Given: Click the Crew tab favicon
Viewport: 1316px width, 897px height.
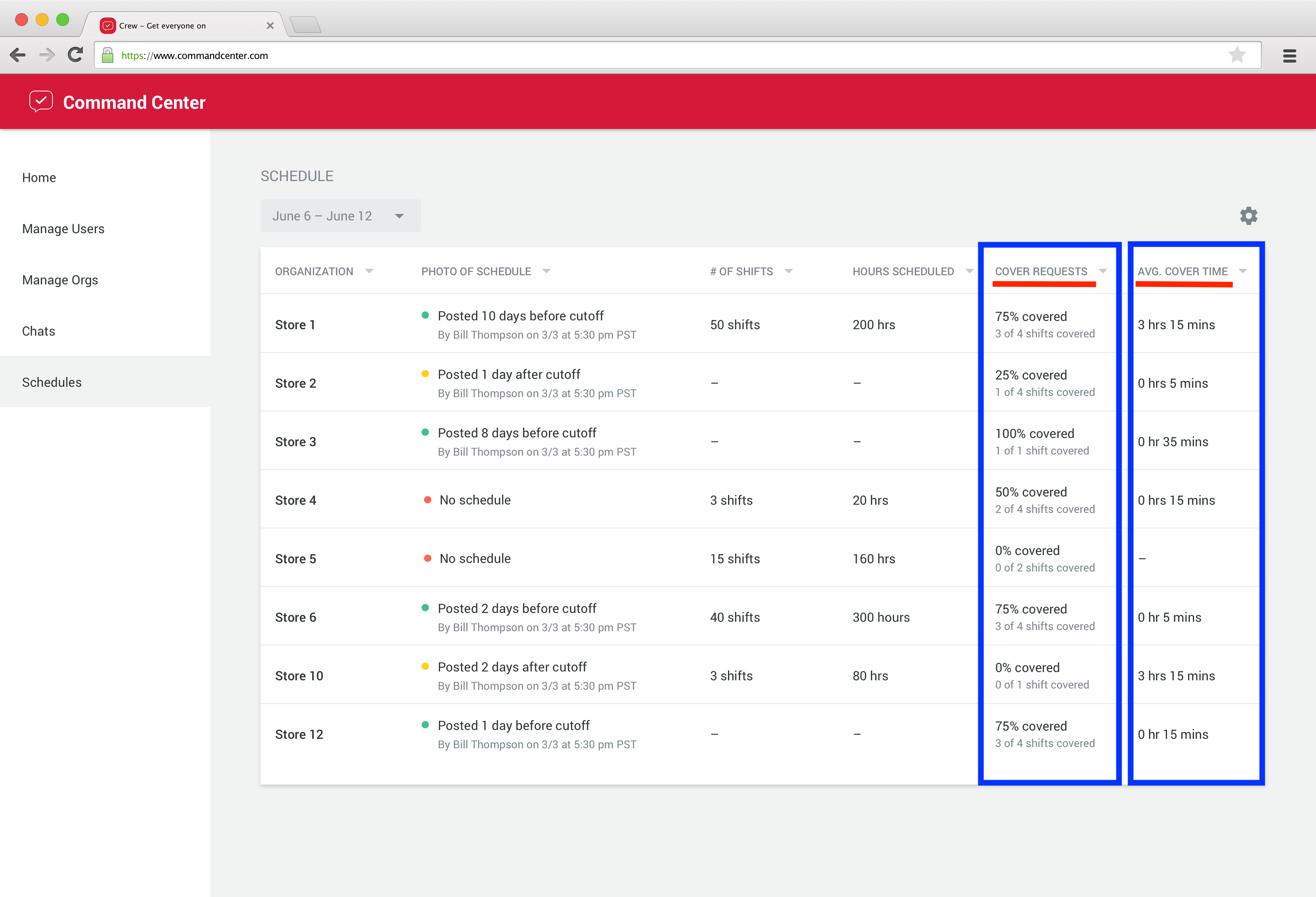Looking at the screenshot, I should coord(108,25).
